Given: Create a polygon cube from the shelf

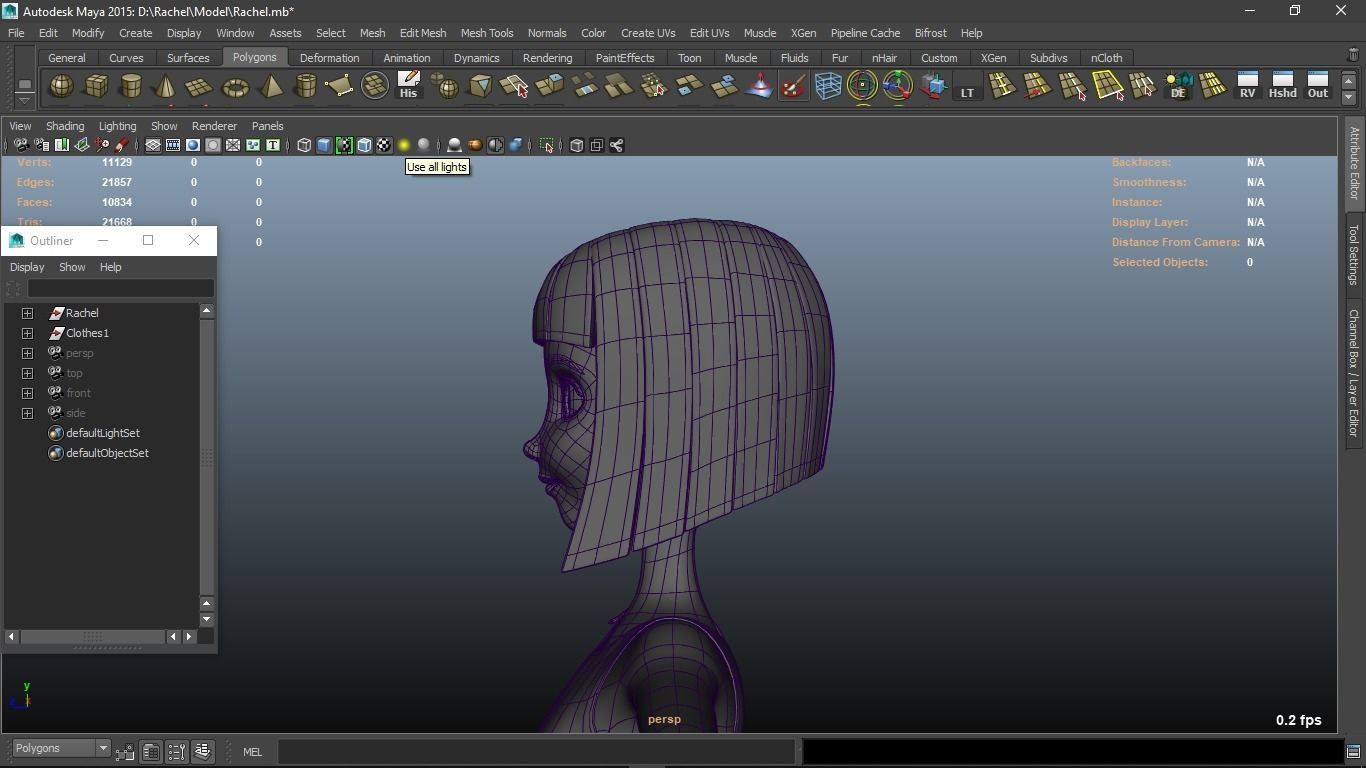Looking at the screenshot, I should click(x=96, y=87).
